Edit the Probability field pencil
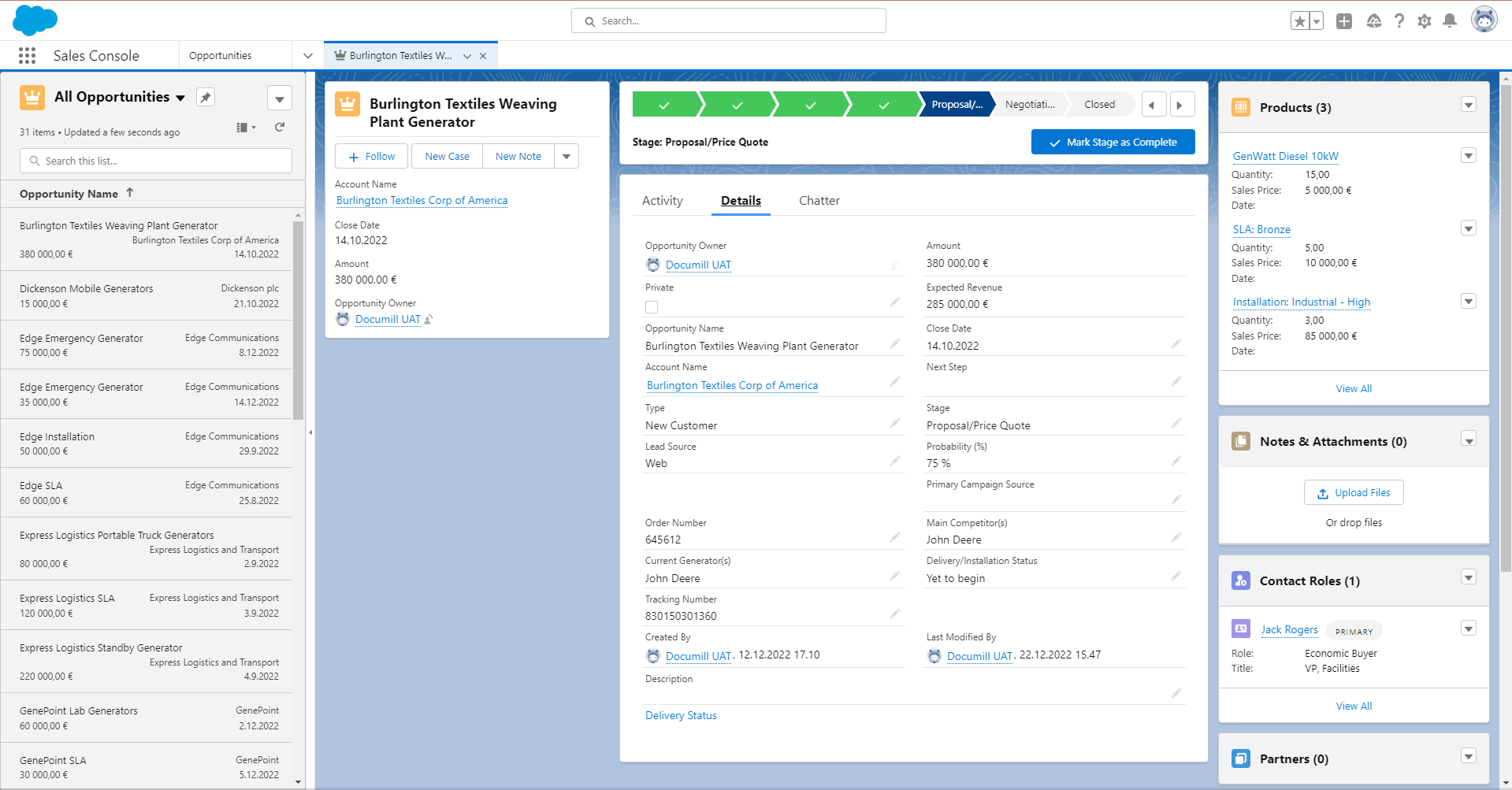Image resolution: width=1512 pixels, height=790 pixels. pos(1176,461)
